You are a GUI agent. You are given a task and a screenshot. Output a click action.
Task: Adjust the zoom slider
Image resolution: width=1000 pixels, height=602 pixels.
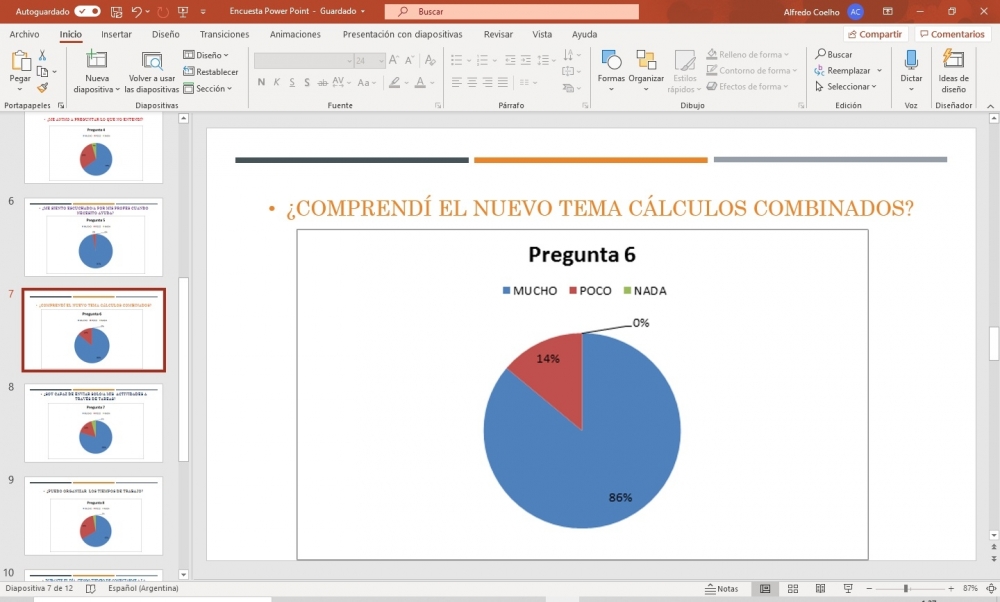point(906,589)
